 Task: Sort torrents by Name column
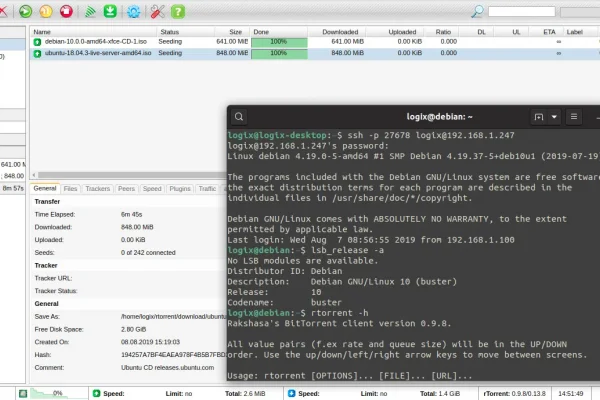(93, 32)
